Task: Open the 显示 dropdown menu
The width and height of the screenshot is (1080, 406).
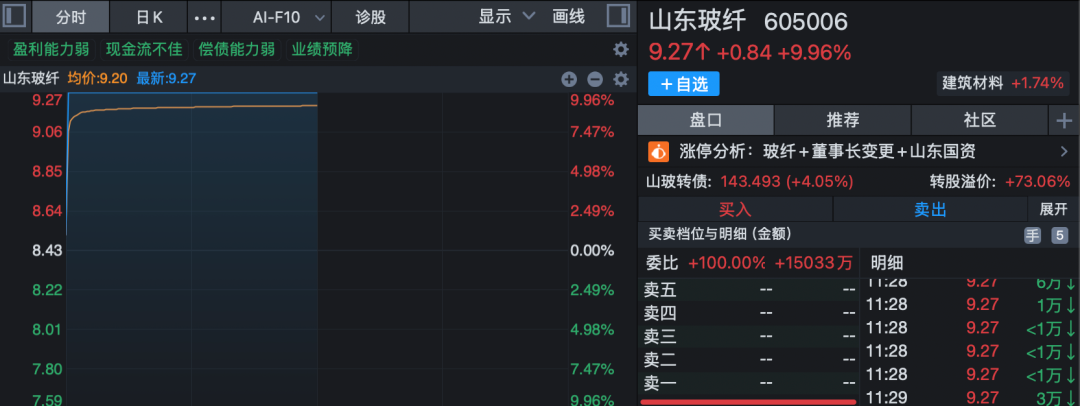Action: pos(506,17)
